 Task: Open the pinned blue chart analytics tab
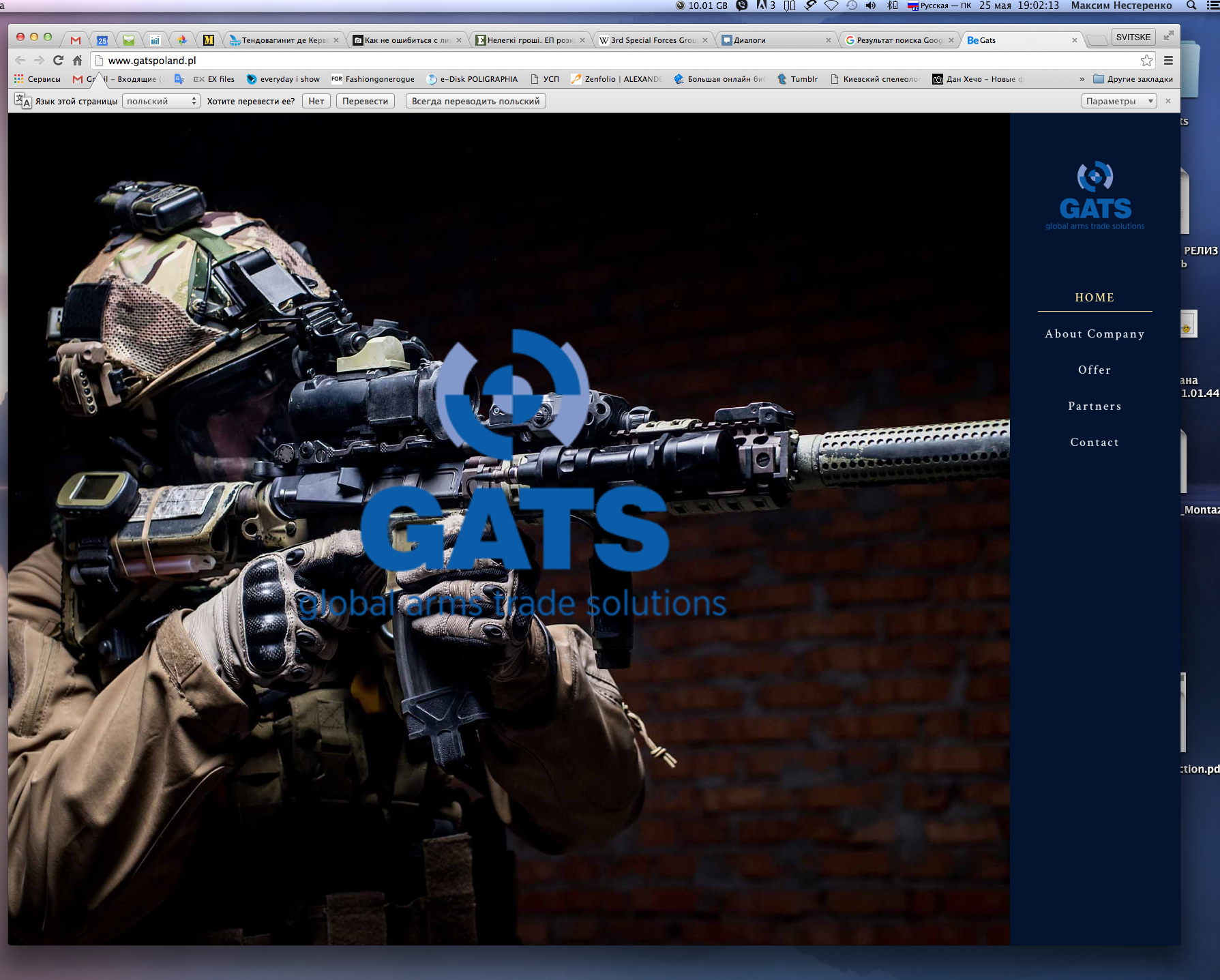[155, 40]
